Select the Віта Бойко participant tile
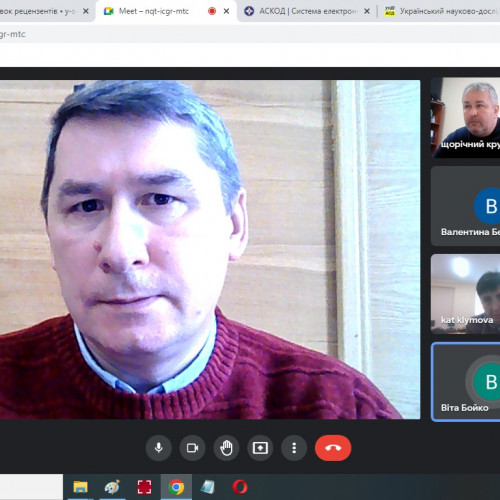The height and width of the screenshot is (500, 500). point(466,382)
